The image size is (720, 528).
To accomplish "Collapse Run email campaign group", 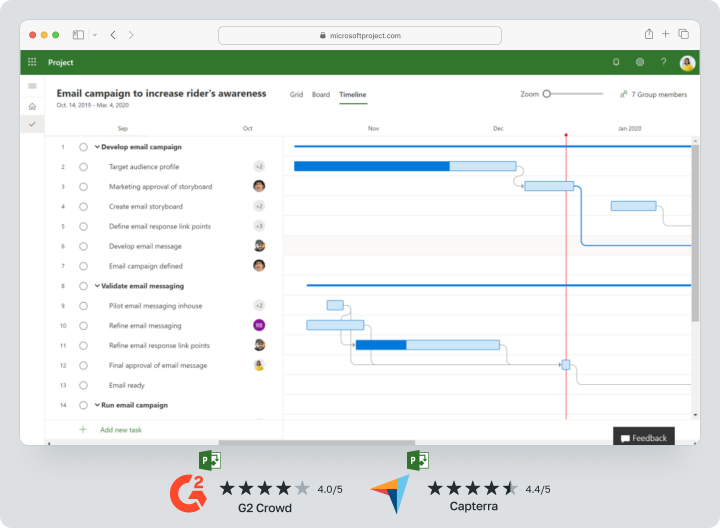I will pyautogui.click(x=97, y=405).
